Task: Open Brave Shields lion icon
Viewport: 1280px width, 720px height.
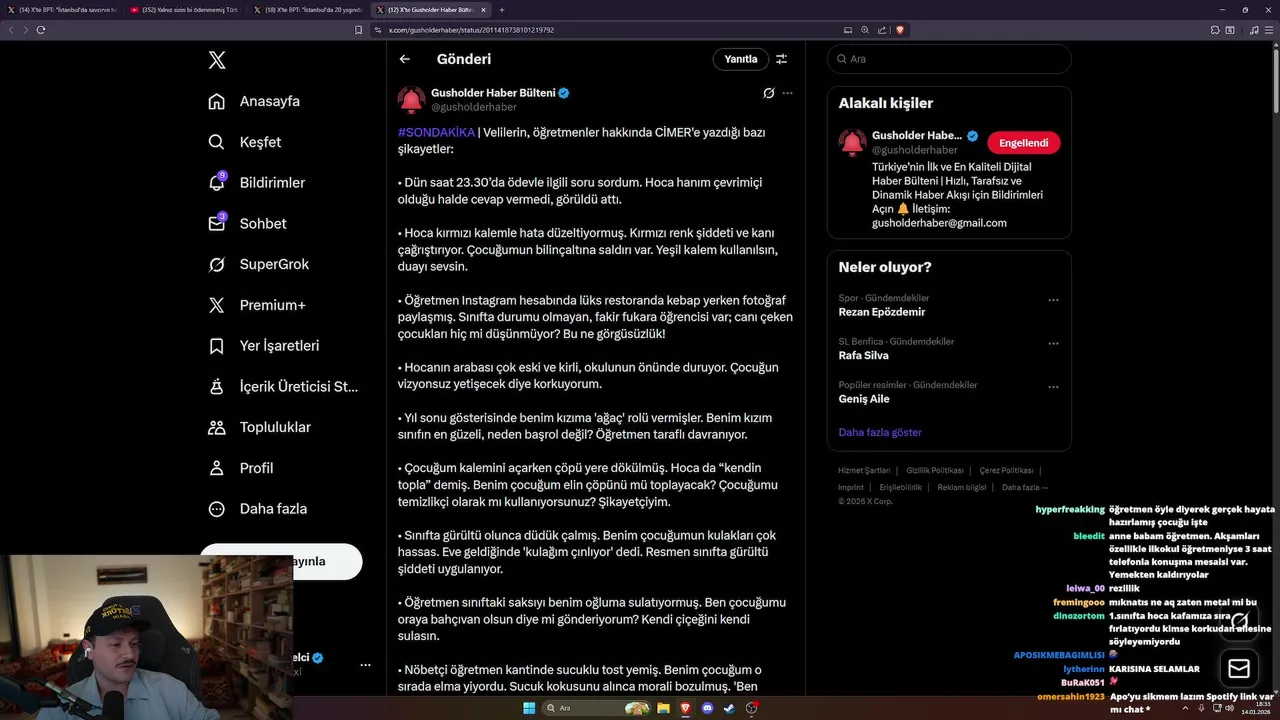Action: coord(899,30)
